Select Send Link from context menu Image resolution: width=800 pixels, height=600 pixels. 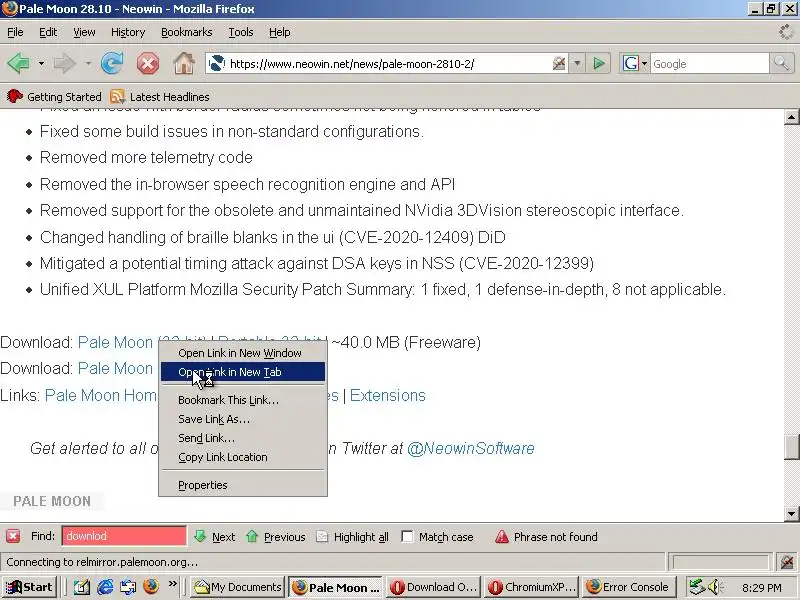pyautogui.click(x=243, y=438)
